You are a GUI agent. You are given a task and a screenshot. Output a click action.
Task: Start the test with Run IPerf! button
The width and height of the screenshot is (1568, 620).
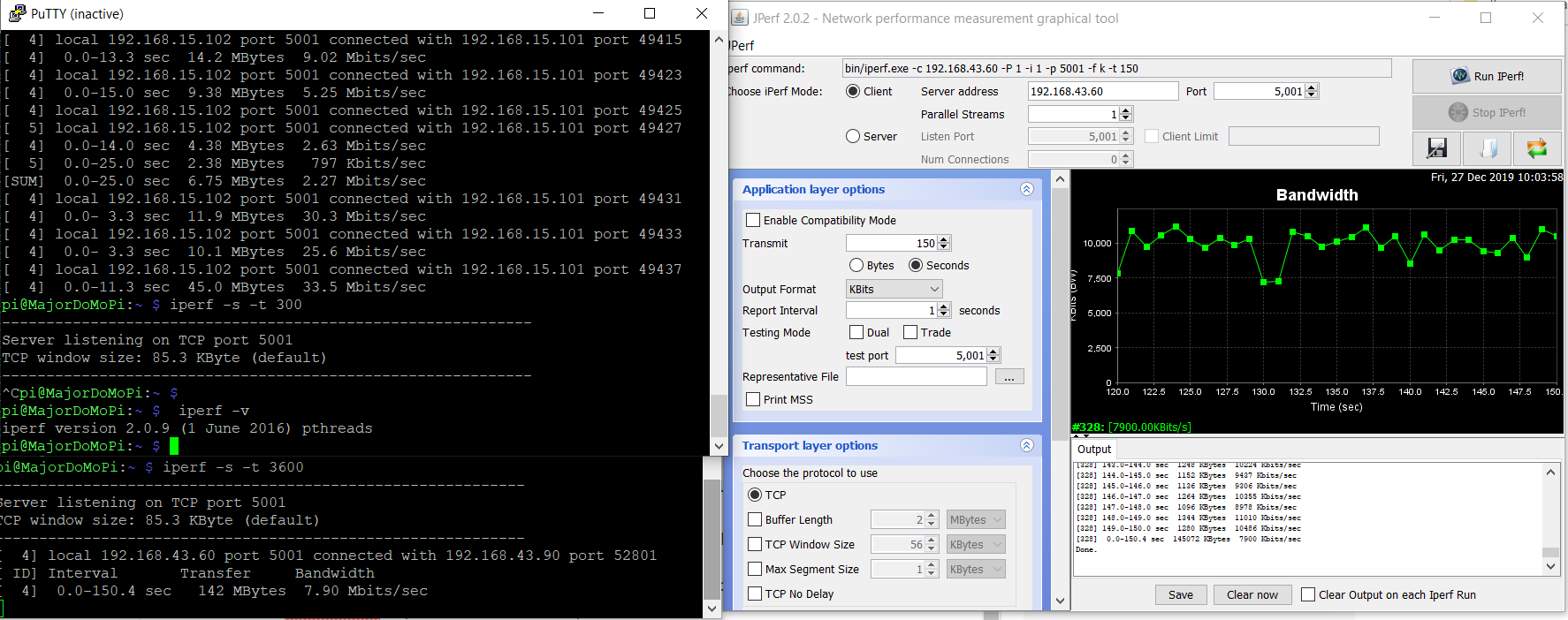tap(1488, 76)
